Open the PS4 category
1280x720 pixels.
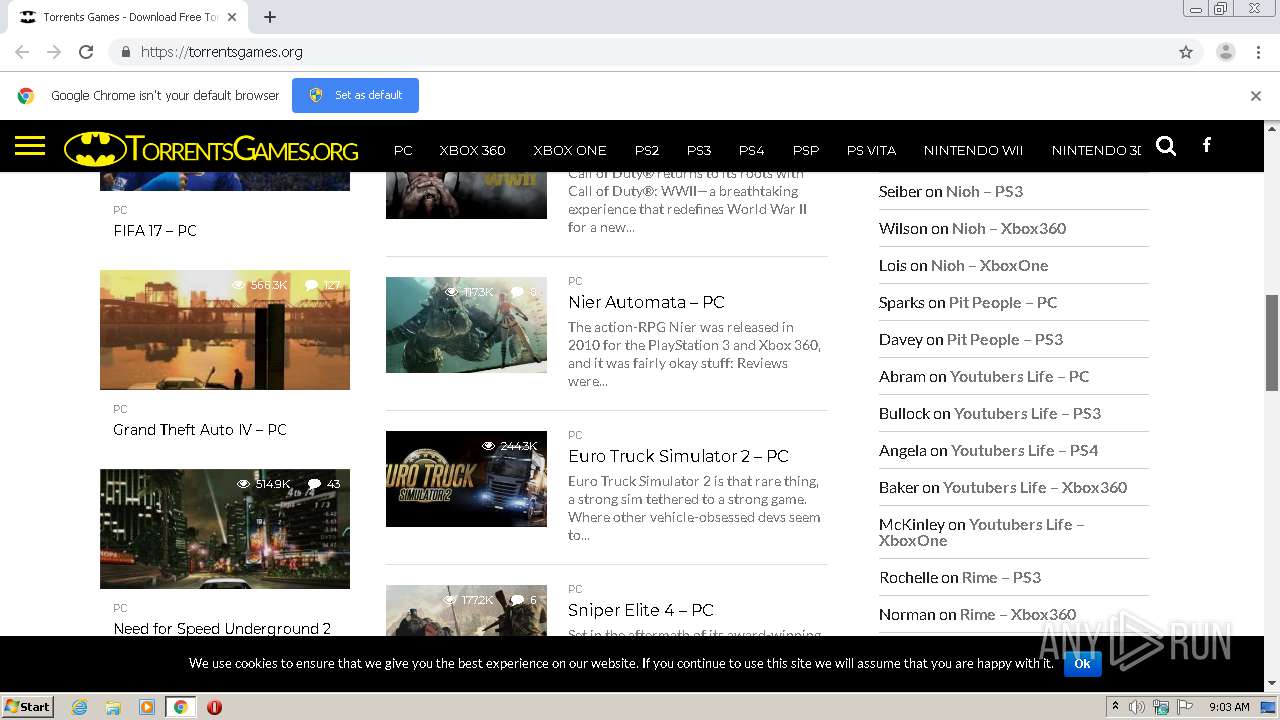pos(752,150)
